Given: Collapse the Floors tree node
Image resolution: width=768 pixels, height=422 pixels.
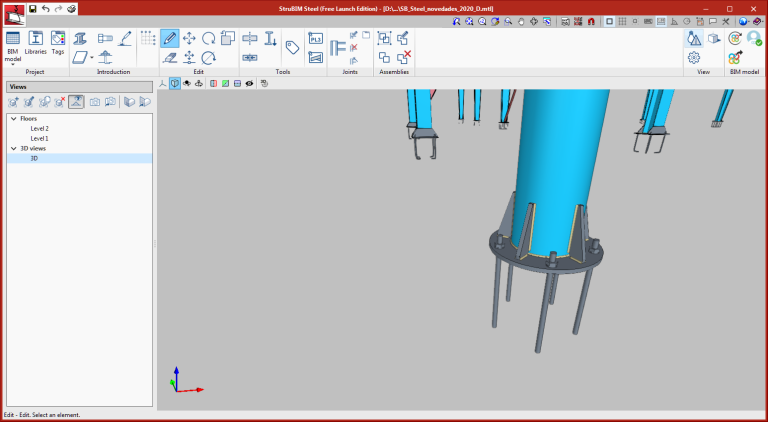Looking at the screenshot, I should 13,119.
